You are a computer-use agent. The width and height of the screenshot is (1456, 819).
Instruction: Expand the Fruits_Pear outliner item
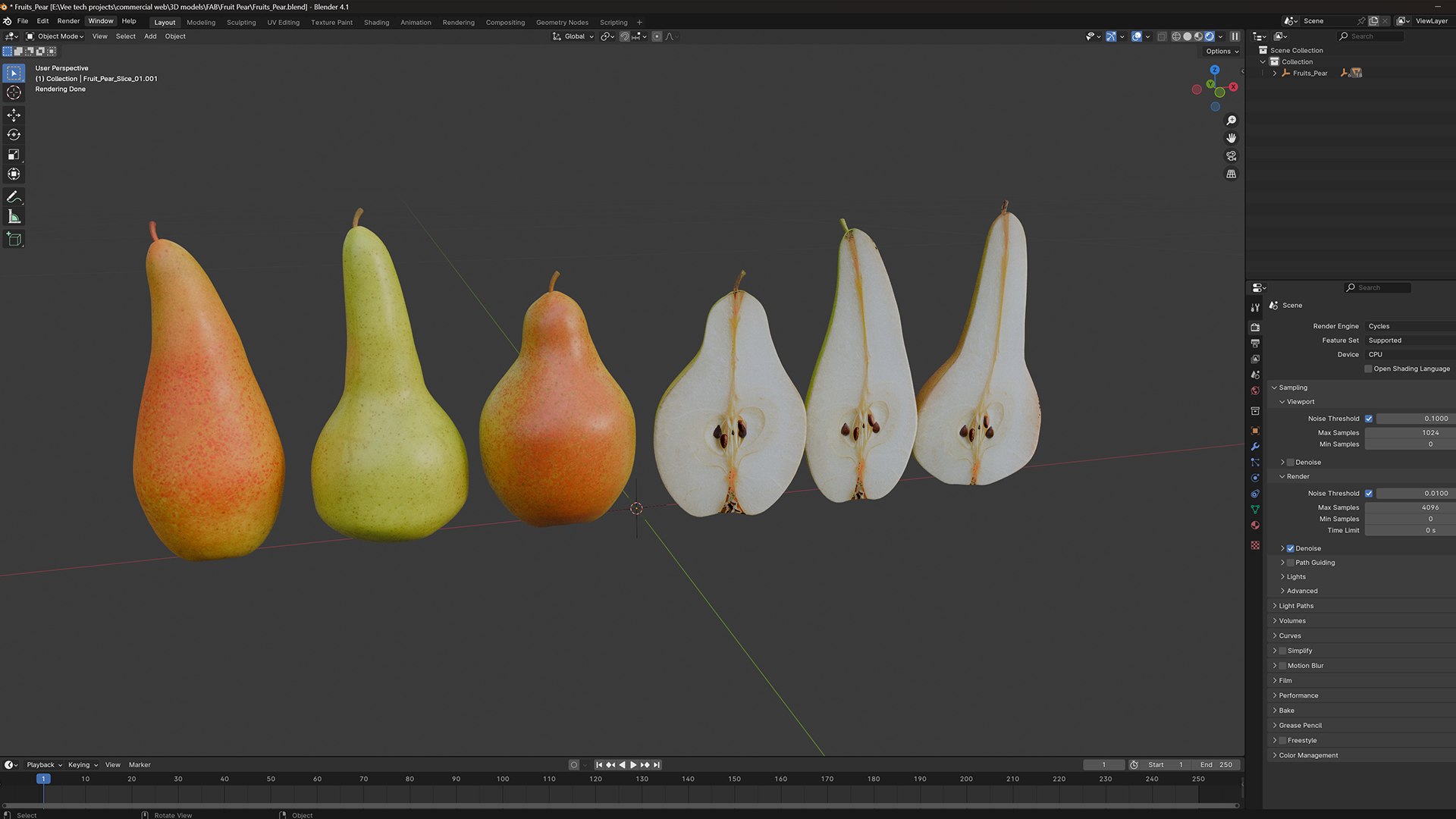pyautogui.click(x=1275, y=74)
